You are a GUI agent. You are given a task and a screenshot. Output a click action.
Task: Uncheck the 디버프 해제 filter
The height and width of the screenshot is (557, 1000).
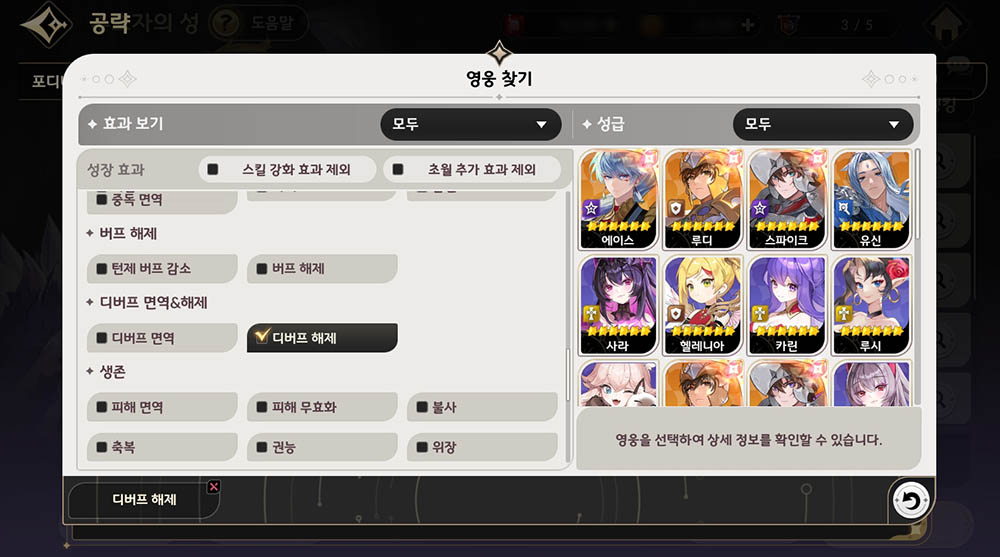322,338
